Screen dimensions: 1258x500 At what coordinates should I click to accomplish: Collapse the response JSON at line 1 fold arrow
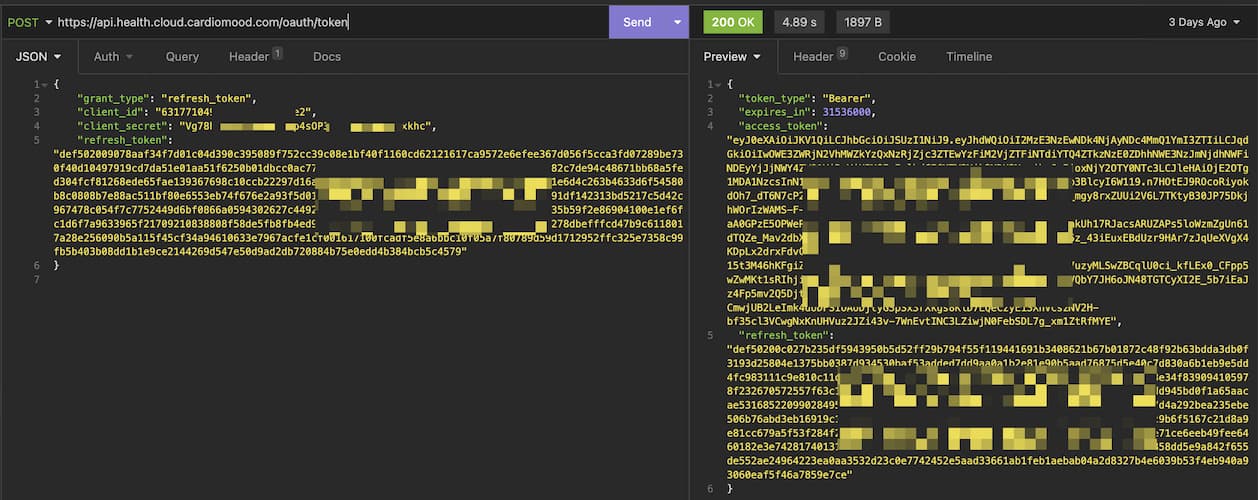tap(718, 84)
